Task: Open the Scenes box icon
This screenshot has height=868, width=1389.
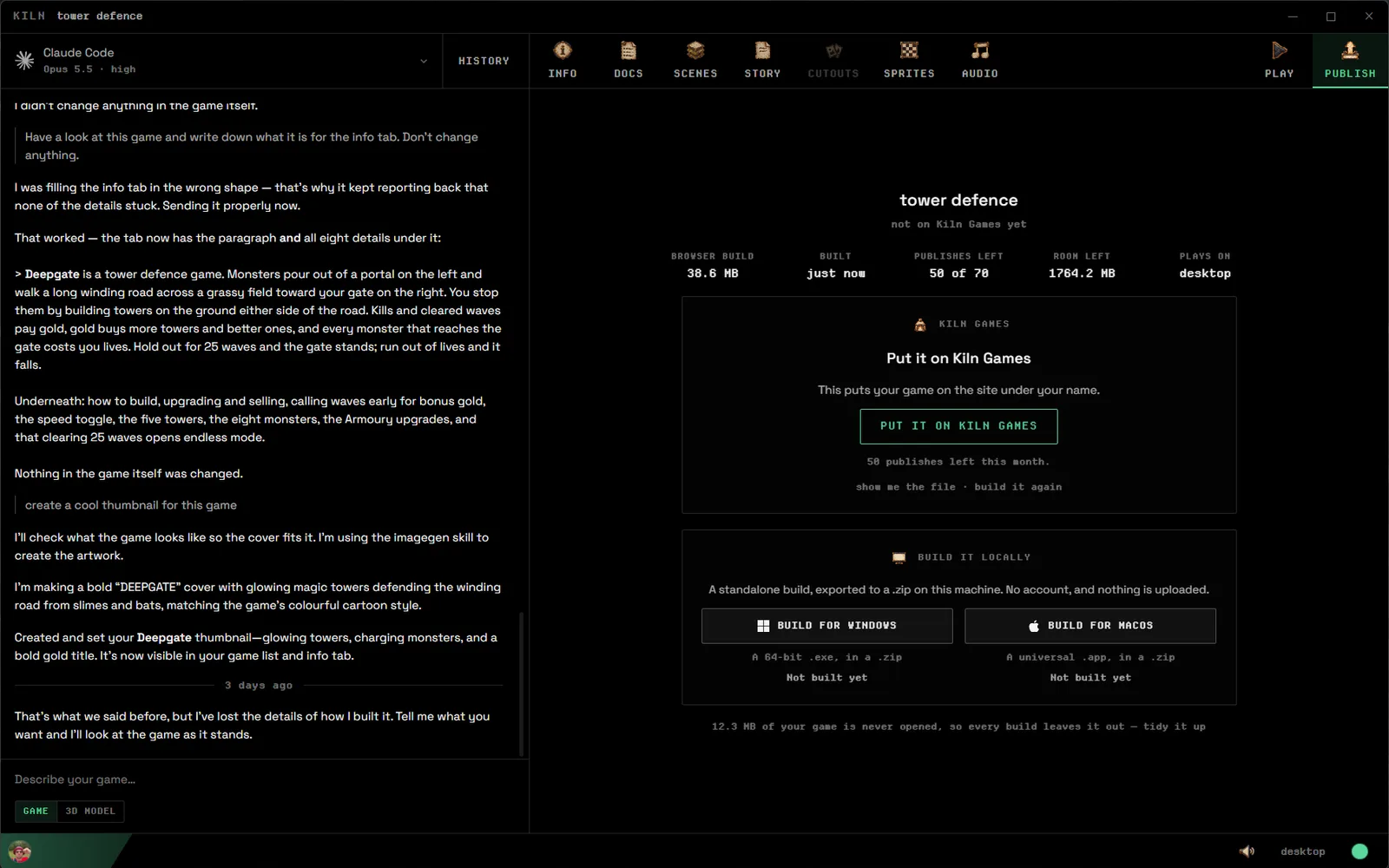Action: click(695, 50)
